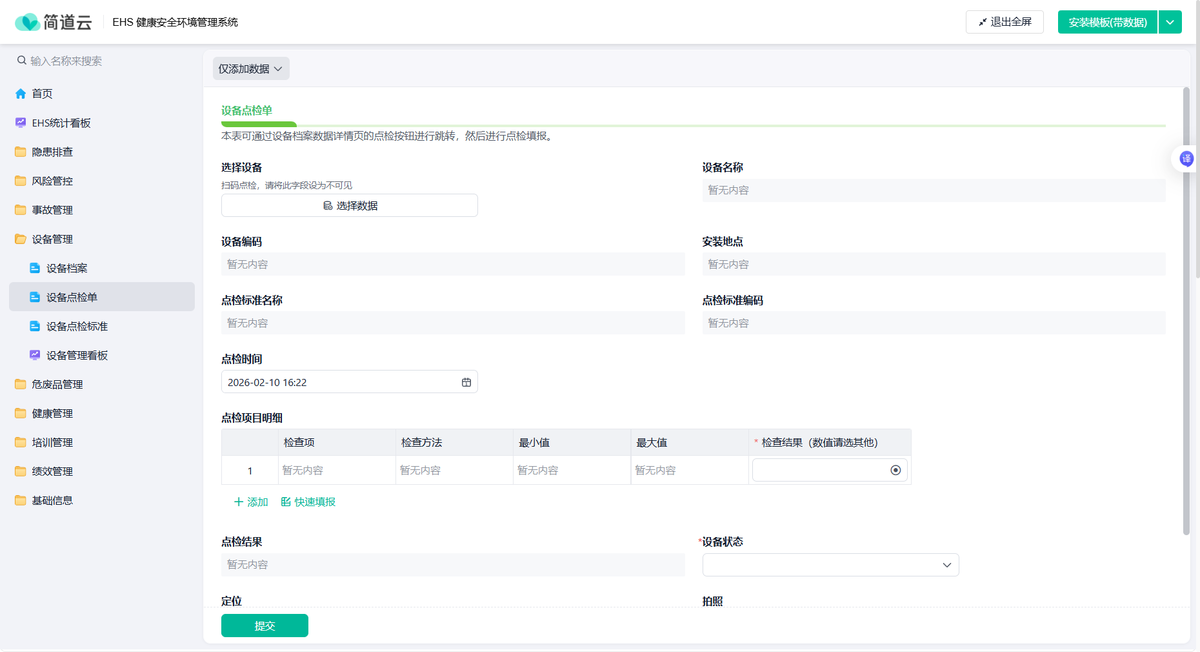This screenshot has height=652, width=1200.
Task: Expand the 事故管理 folder
Action: (101, 210)
